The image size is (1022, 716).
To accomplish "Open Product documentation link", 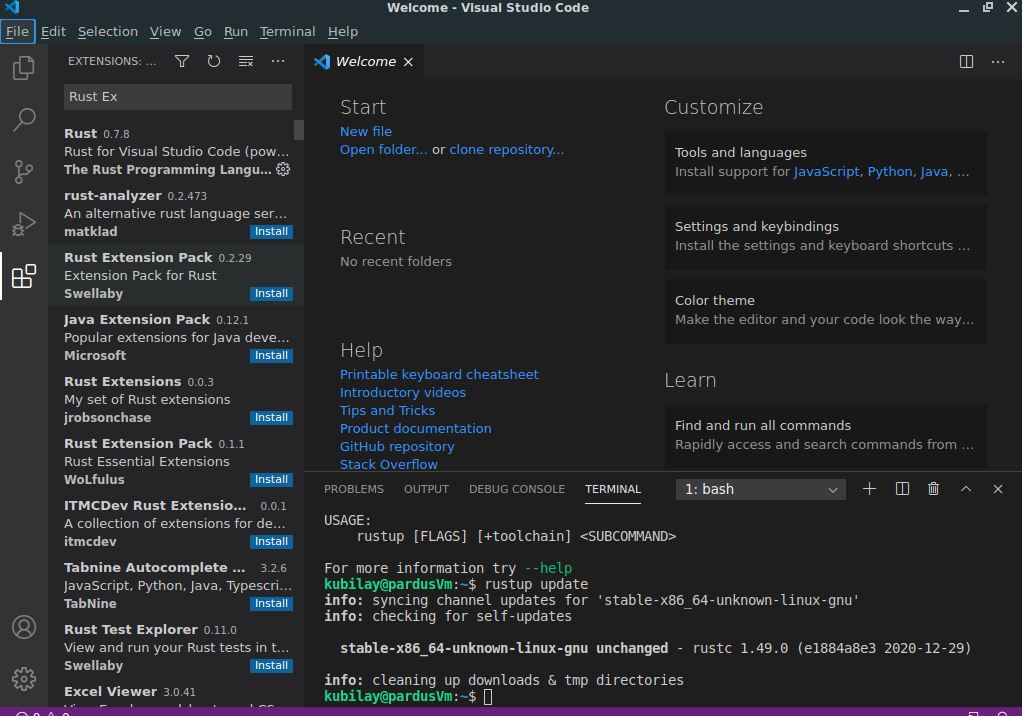I will tap(415, 429).
